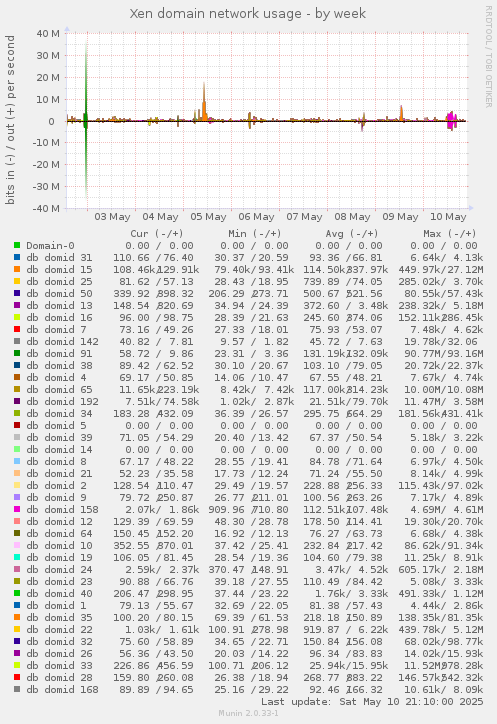Click the 'db domid 5' legend label
The height and width of the screenshot is (724, 497).
(56, 426)
